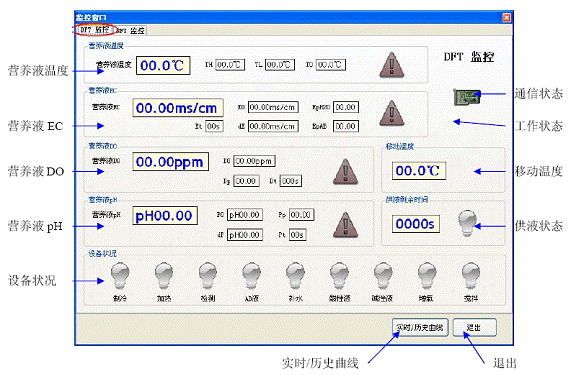Screen dimensions: 588x375
Task: Open the 实时/历史曲线 curve view
Action: (x=420, y=328)
